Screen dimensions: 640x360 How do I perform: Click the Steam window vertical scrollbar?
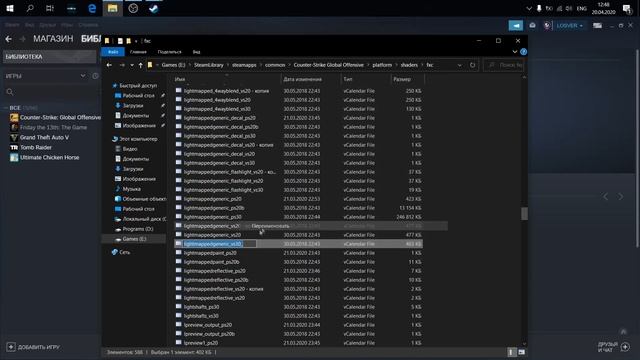point(637,148)
